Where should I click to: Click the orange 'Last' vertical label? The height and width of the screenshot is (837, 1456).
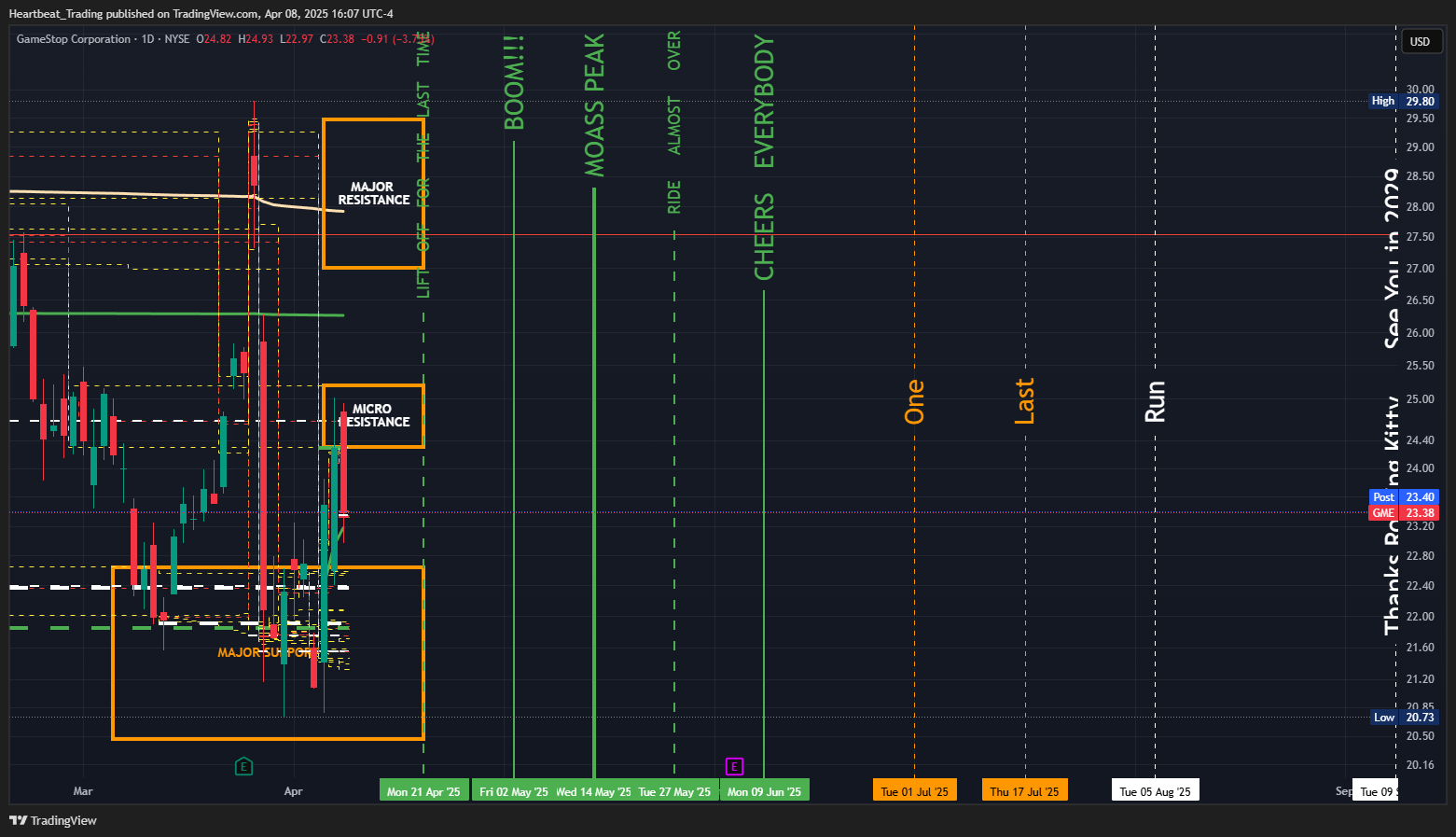[1024, 401]
